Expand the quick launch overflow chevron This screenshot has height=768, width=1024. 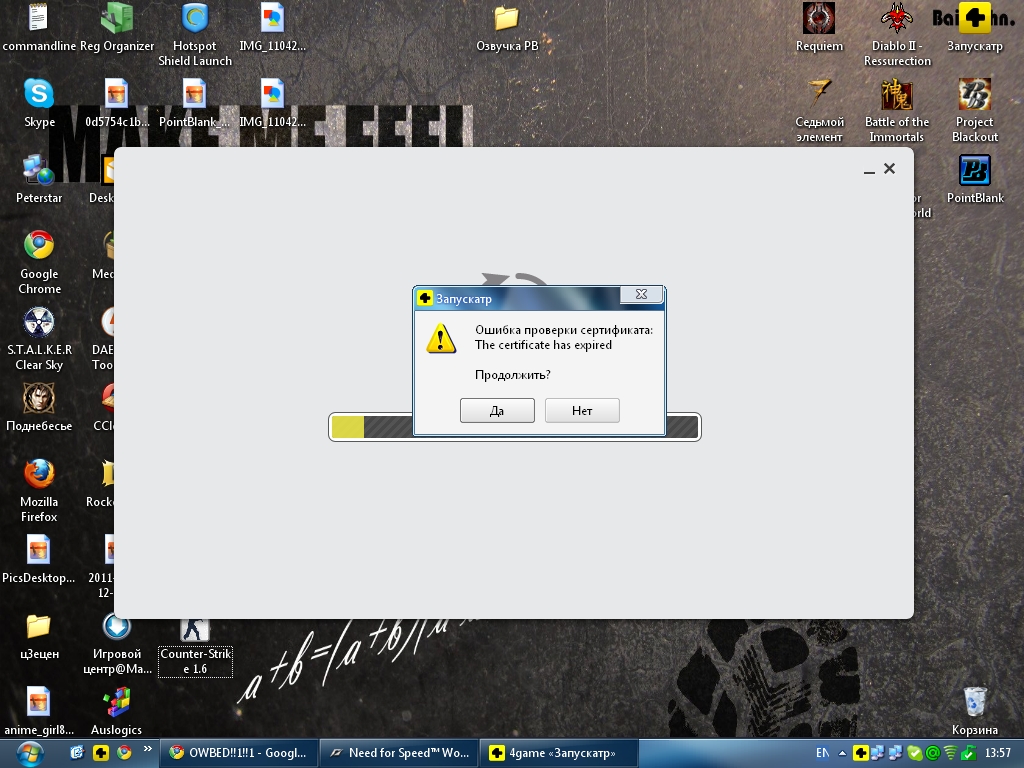(148, 748)
